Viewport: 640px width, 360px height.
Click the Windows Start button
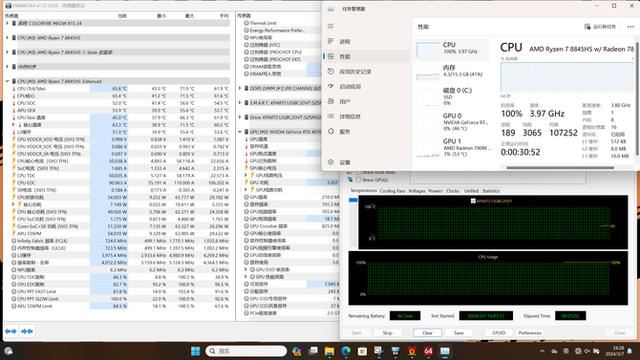point(196,351)
